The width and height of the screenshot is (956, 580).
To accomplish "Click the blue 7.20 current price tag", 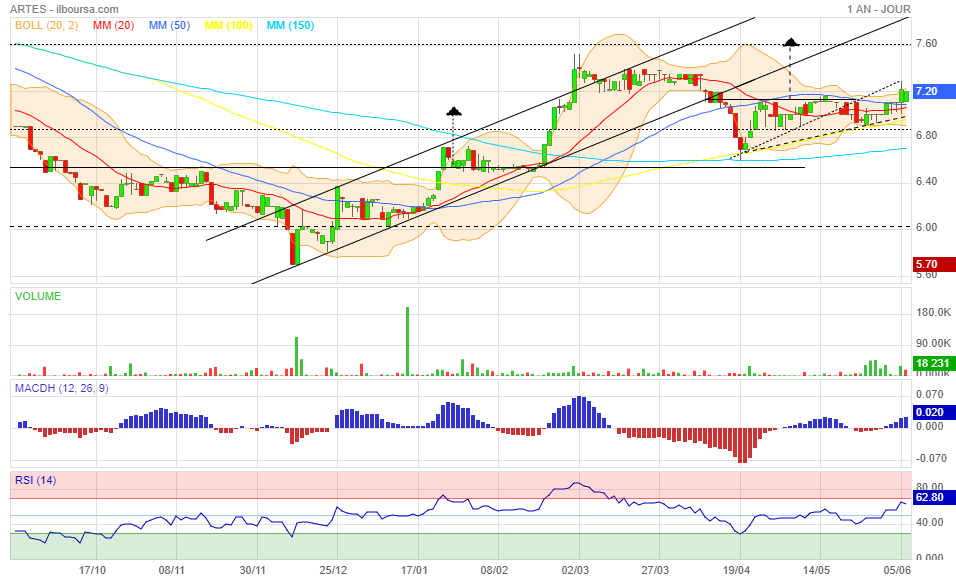I will 934,91.
